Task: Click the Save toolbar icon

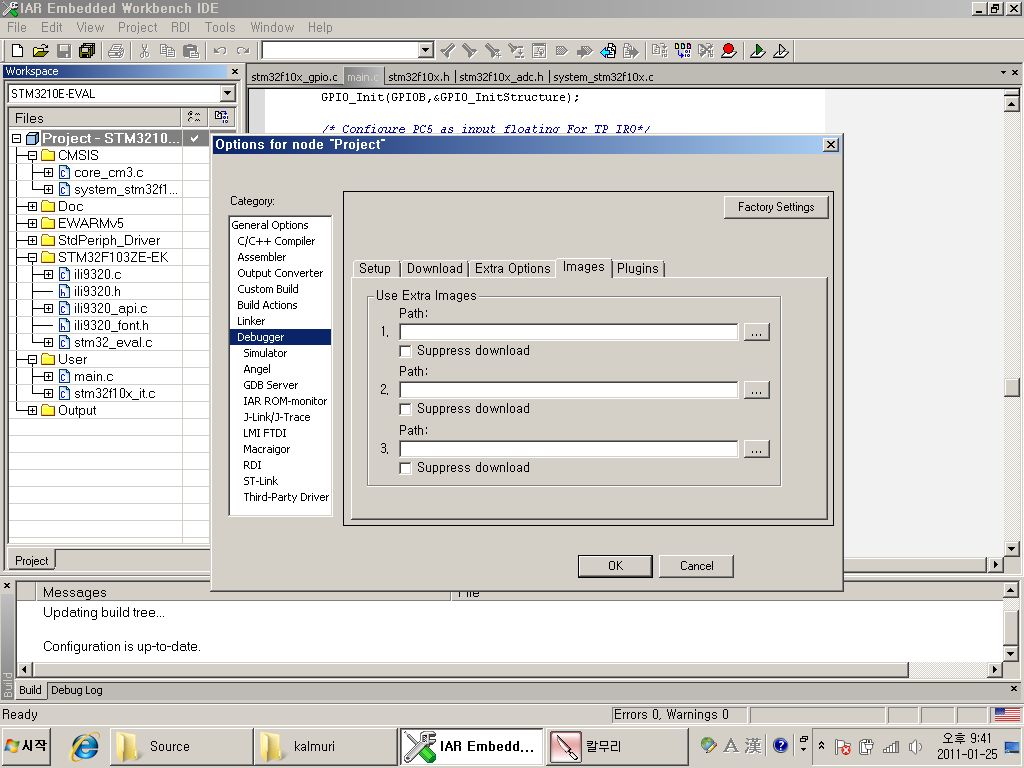Action: click(x=64, y=51)
